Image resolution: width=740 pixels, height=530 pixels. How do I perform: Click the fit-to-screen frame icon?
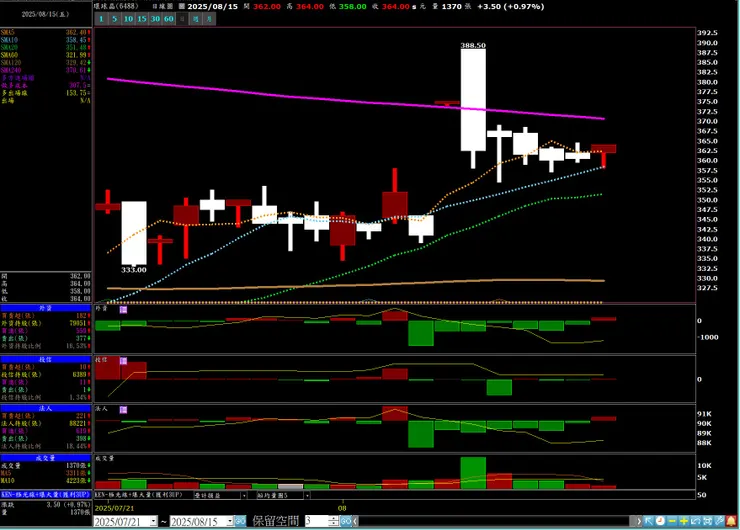[x=707, y=521]
